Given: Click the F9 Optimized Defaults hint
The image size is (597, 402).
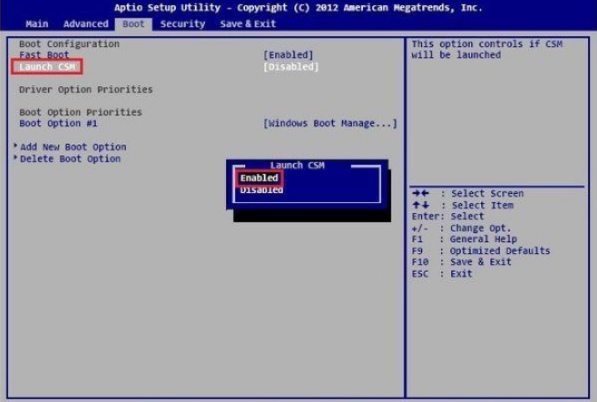Looking at the screenshot, I should [481, 251].
